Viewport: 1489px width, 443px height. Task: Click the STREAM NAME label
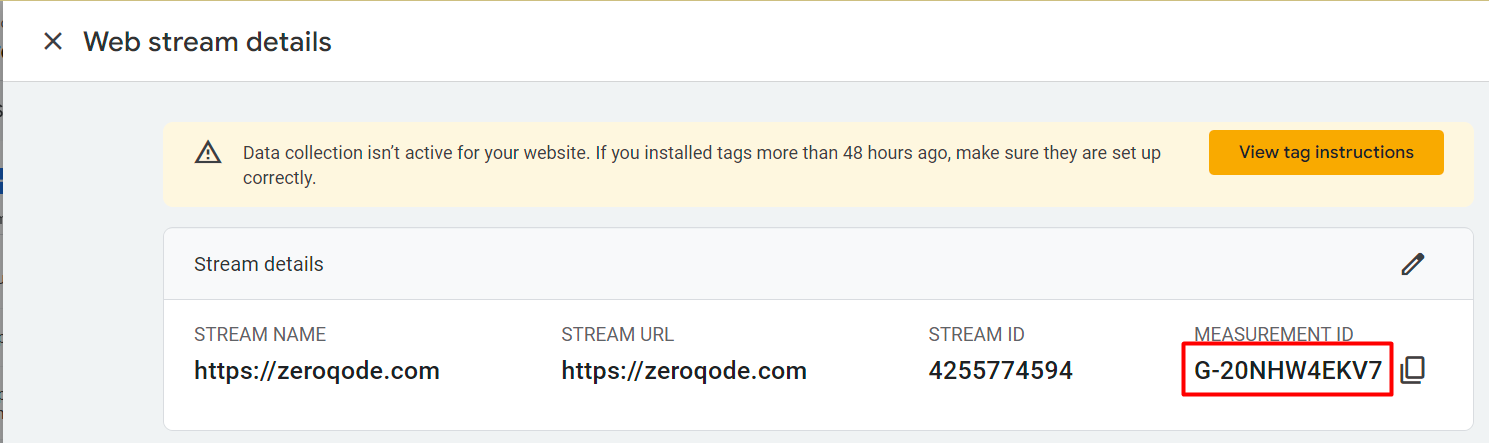pyautogui.click(x=260, y=335)
